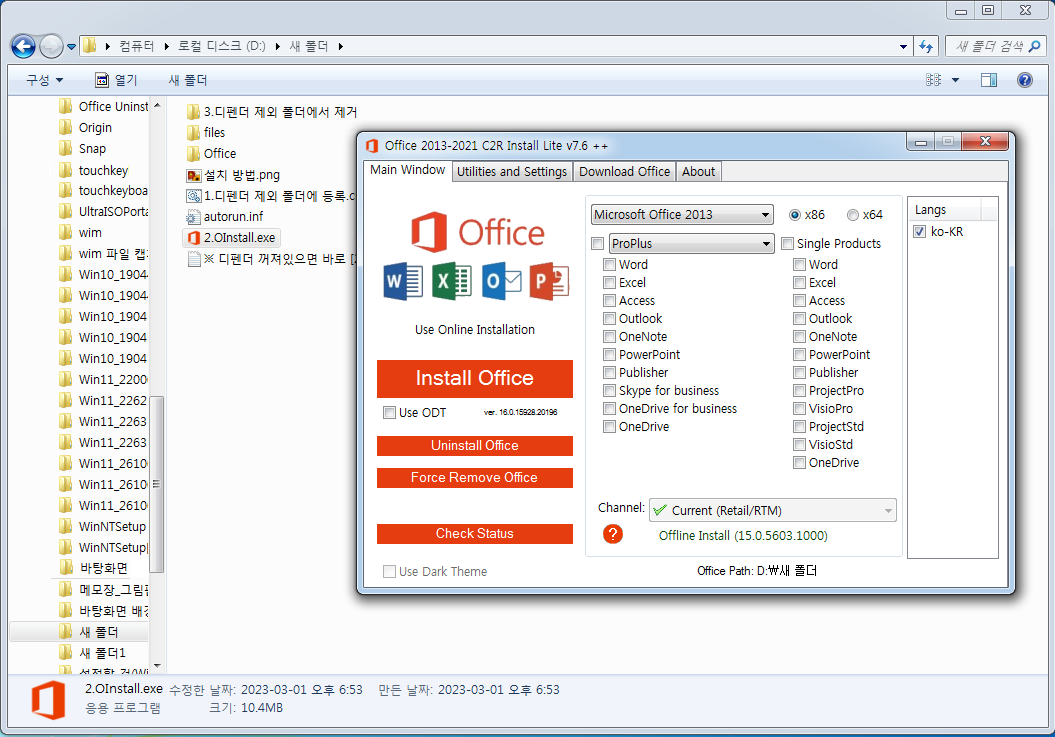Click the Install Office button
This screenshot has width=1055, height=737.
click(474, 379)
